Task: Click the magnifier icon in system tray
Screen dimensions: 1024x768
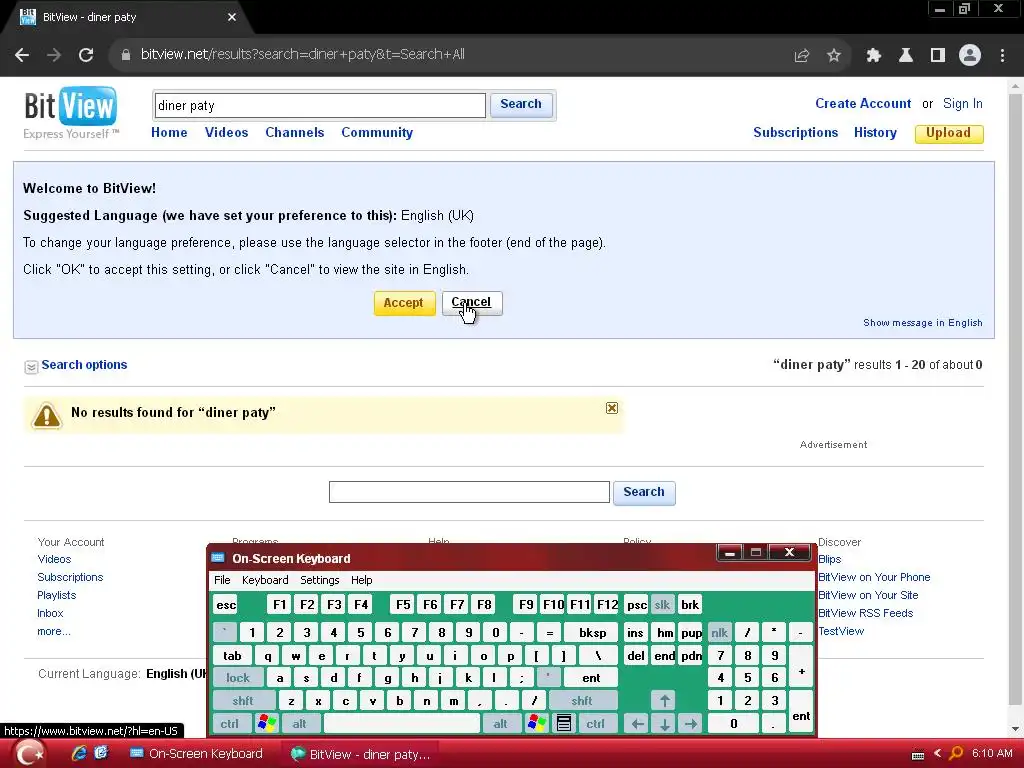Action: click(956, 753)
